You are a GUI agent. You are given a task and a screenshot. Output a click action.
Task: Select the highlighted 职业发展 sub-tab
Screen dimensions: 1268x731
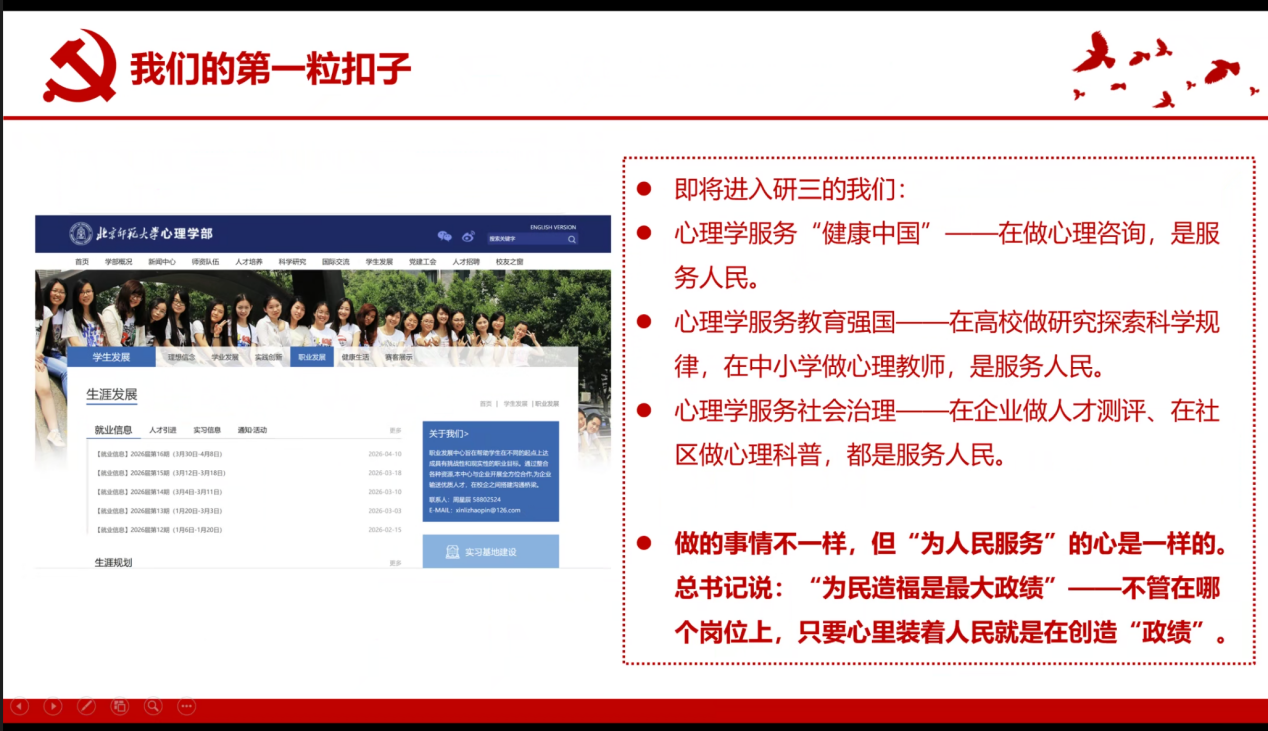(312, 357)
